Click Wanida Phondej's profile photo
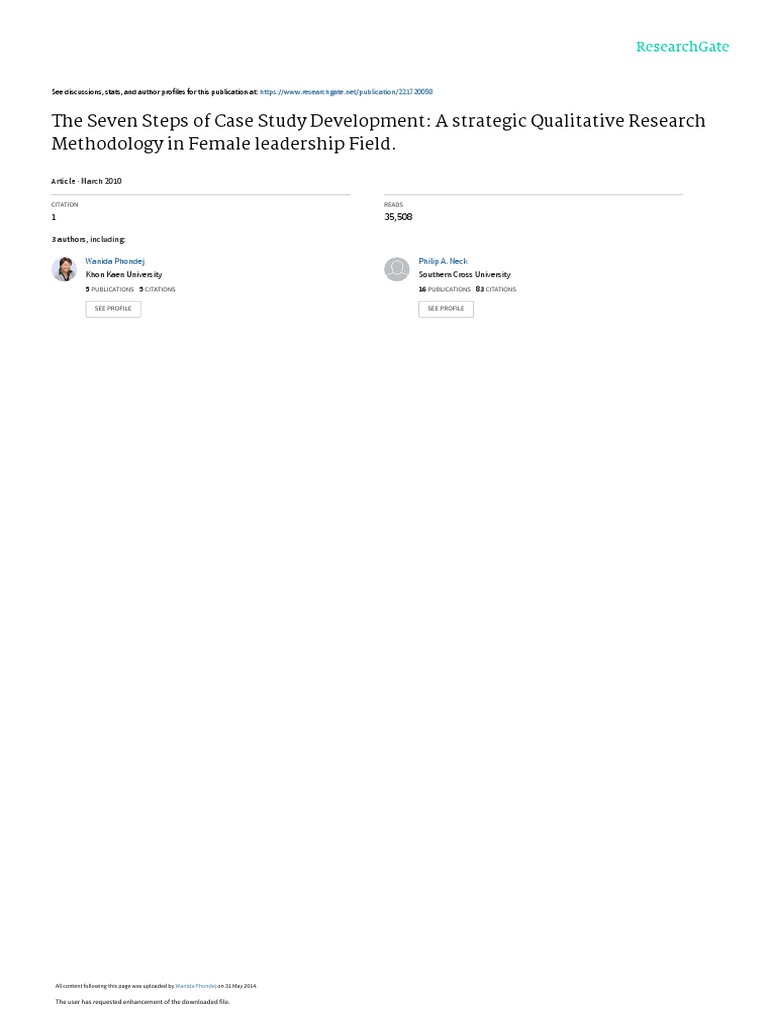Viewport: 768px width, 1024px height. click(x=64, y=269)
